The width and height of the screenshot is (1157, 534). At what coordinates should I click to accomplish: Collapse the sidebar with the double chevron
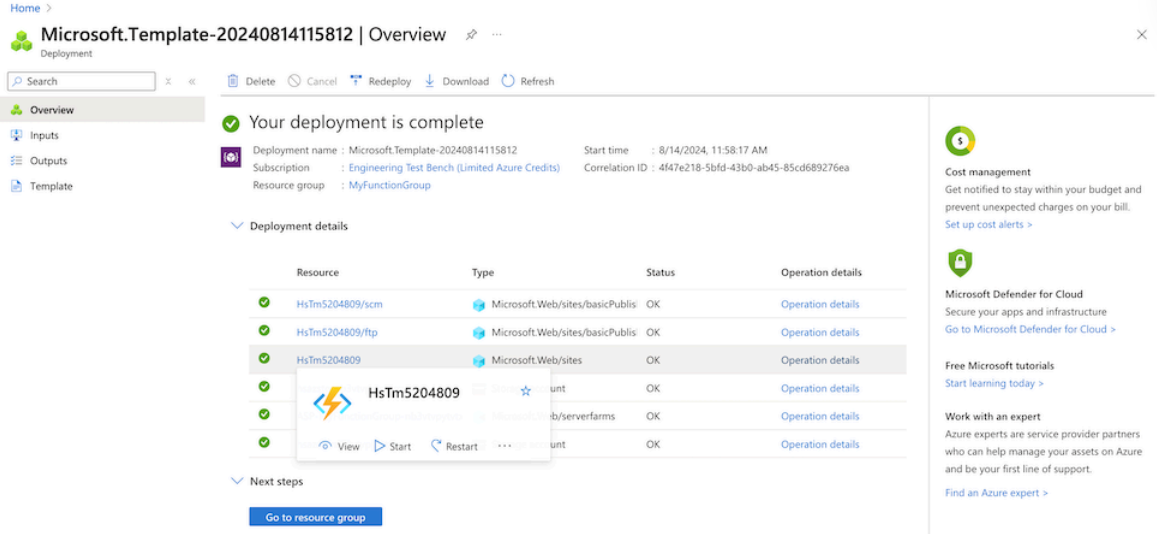(x=192, y=81)
